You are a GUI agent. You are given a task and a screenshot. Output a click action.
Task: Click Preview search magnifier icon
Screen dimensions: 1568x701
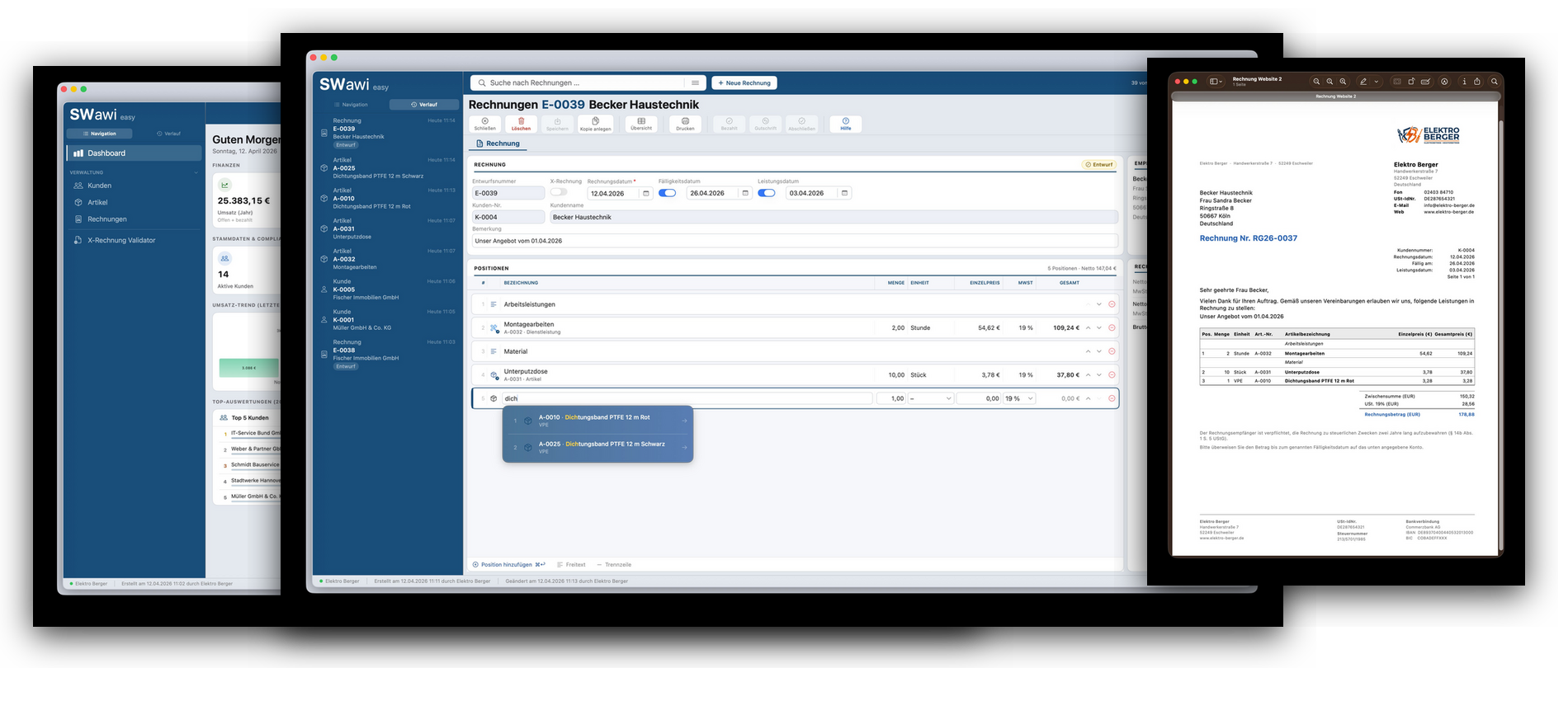pyautogui.click(x=1495, y=82)
